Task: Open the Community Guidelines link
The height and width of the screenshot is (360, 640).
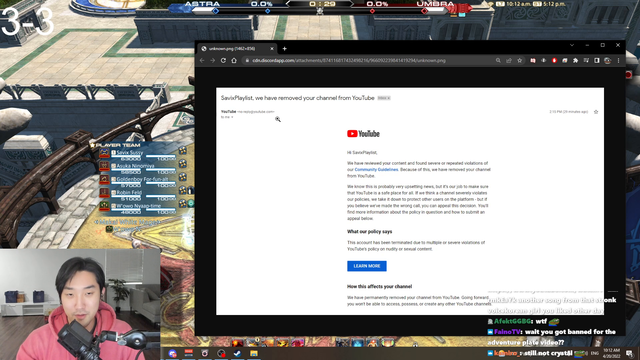Action: 376,169
